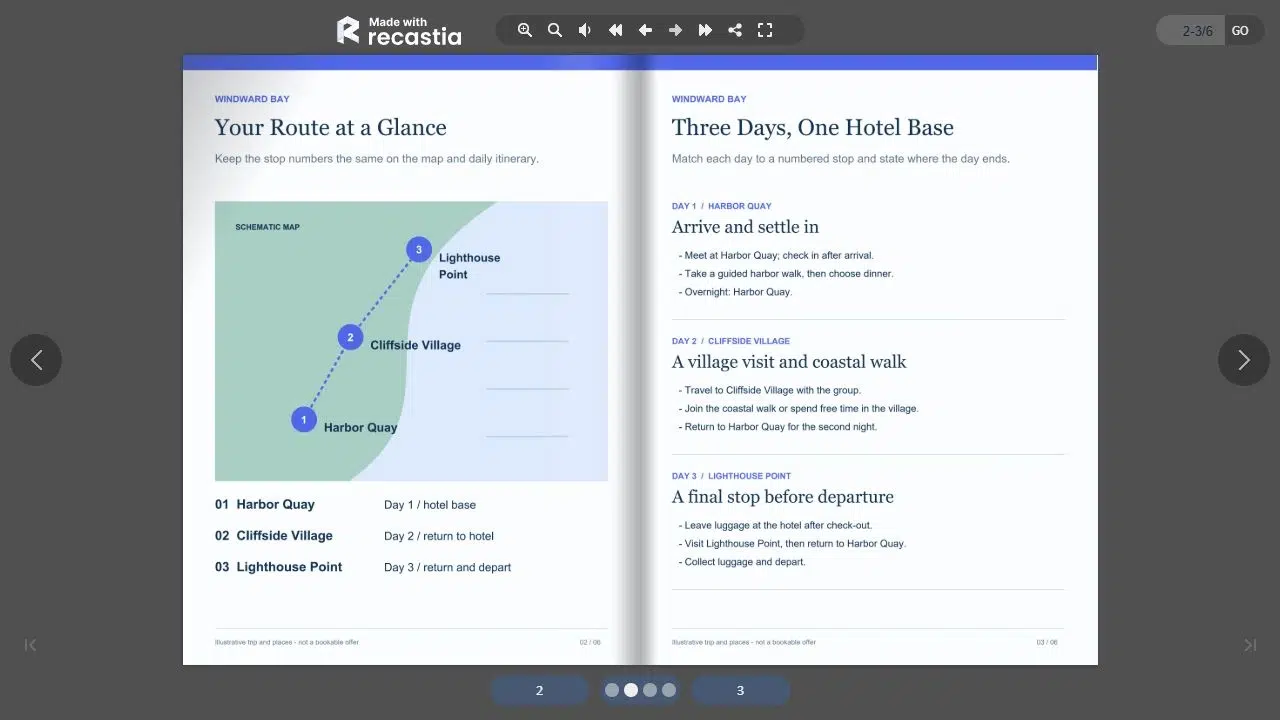Toggle fullscreen mode
Viewport: 1280px width, 720px height.
click(x=765, y=30)
